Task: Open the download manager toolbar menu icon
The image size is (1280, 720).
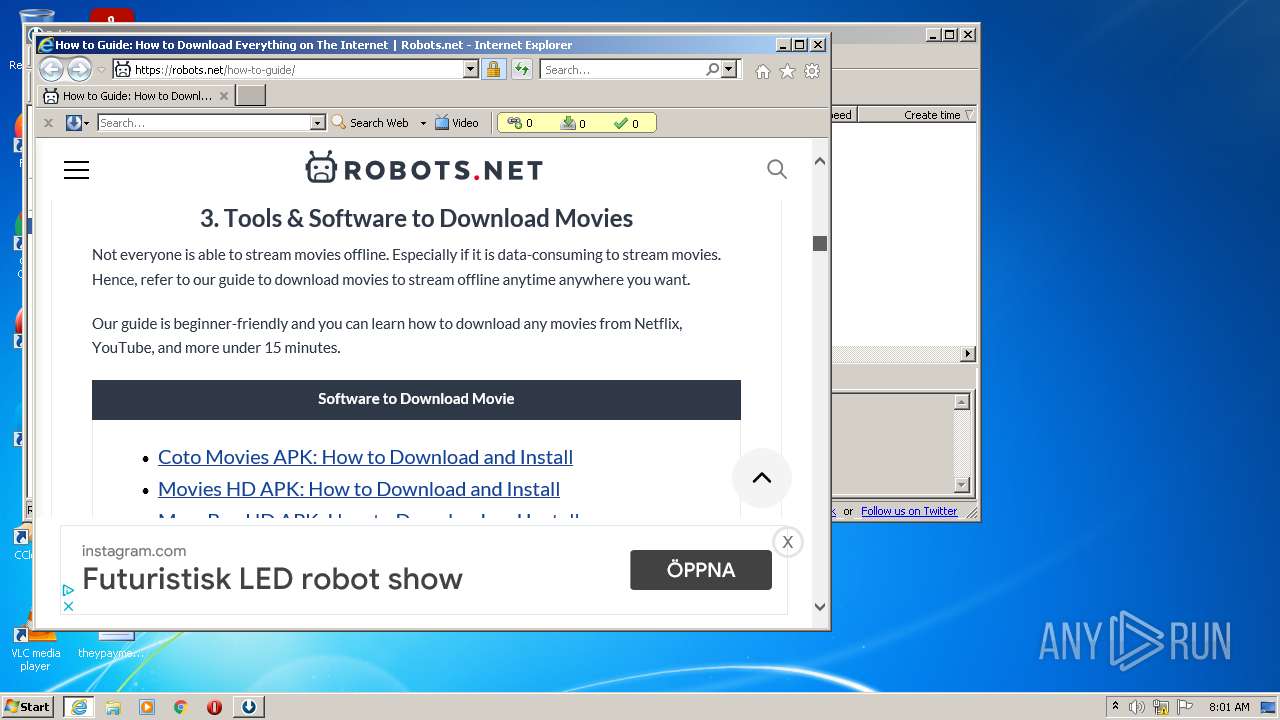Action: (x=77, y=123)
